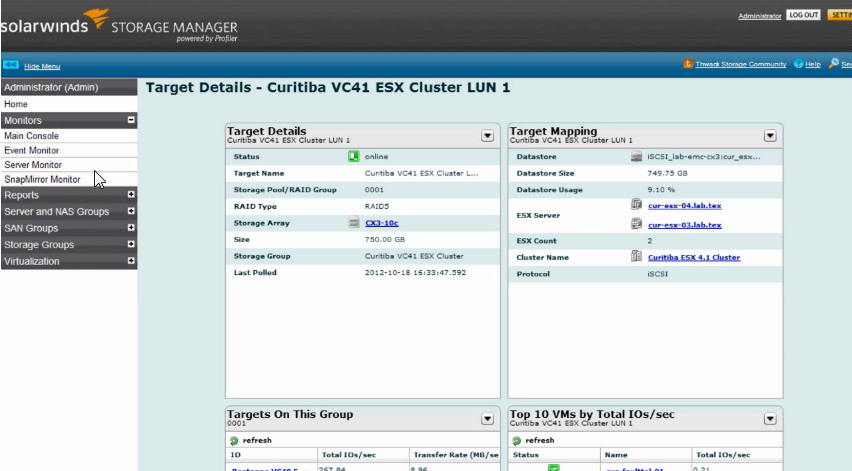Open Top 10 VMs panel dropdown arrow
Screen dimensions: 852x471
tap(770, 419)
